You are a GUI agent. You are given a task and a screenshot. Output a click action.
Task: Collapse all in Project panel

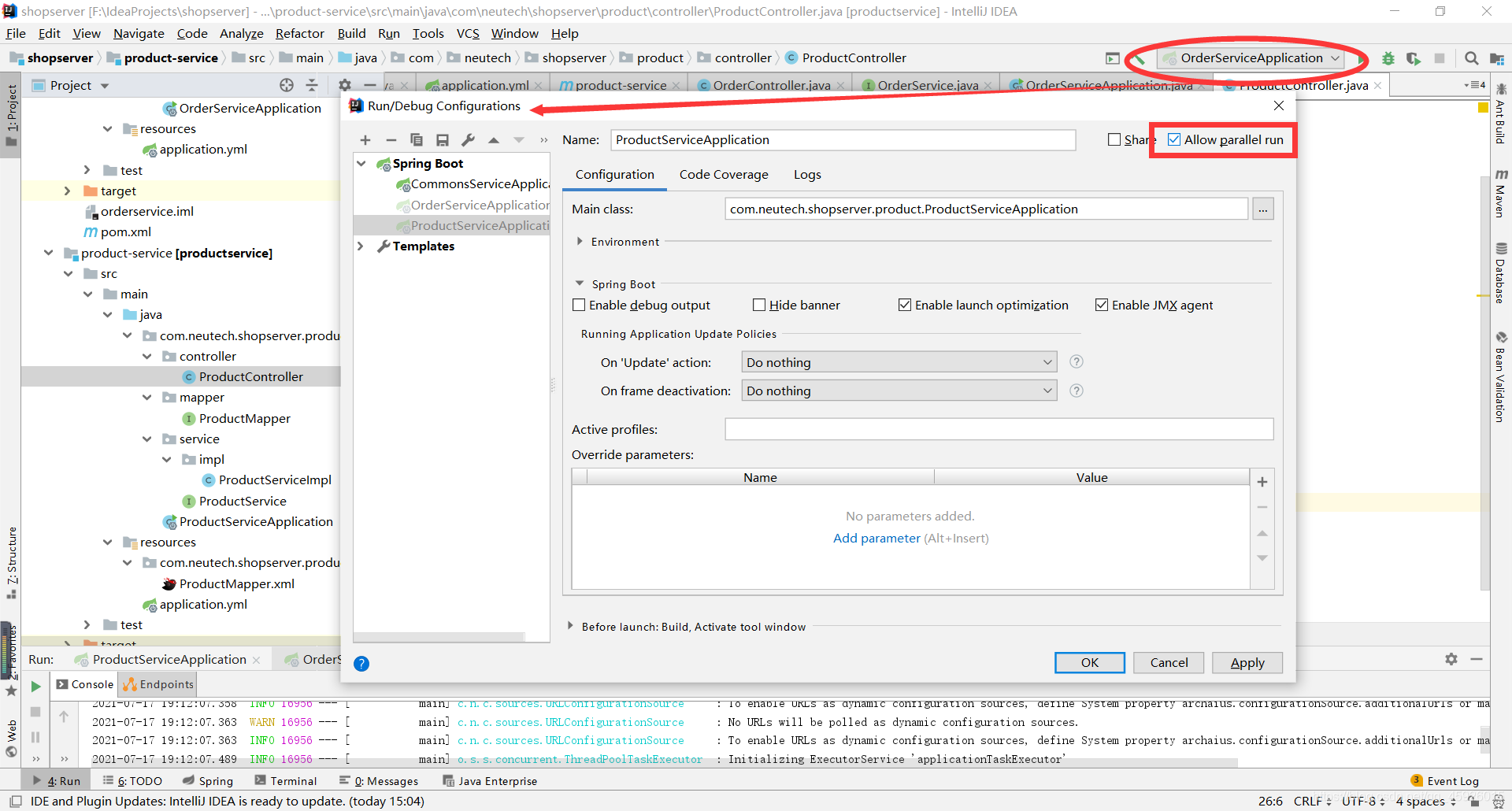tap(312, 85)
